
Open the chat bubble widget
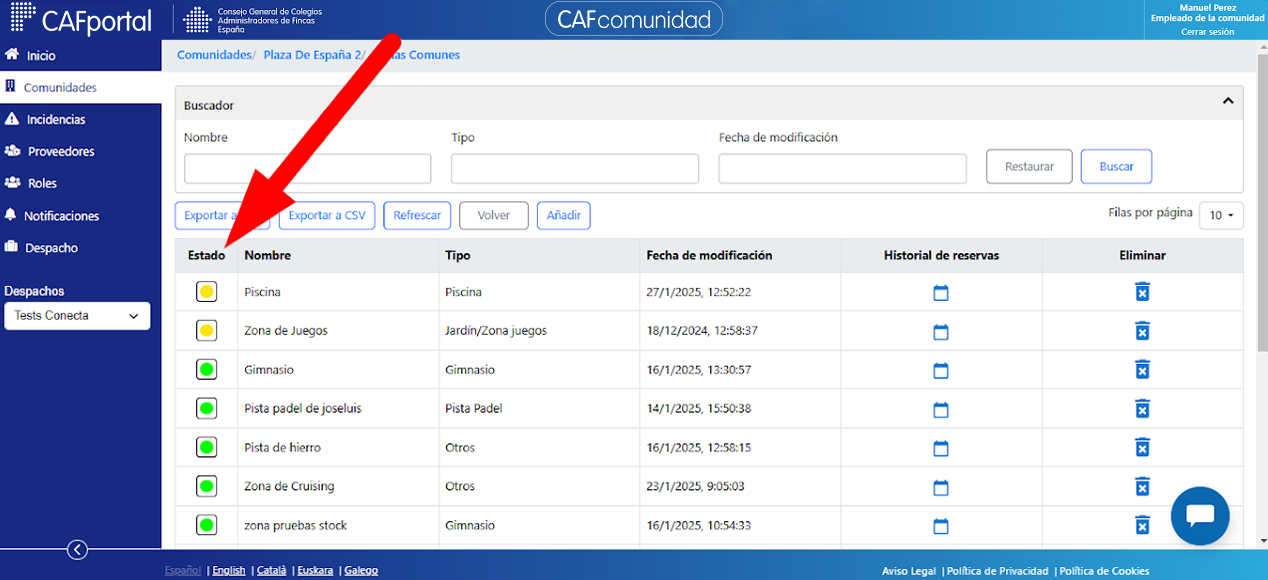tap(1200, 516)
